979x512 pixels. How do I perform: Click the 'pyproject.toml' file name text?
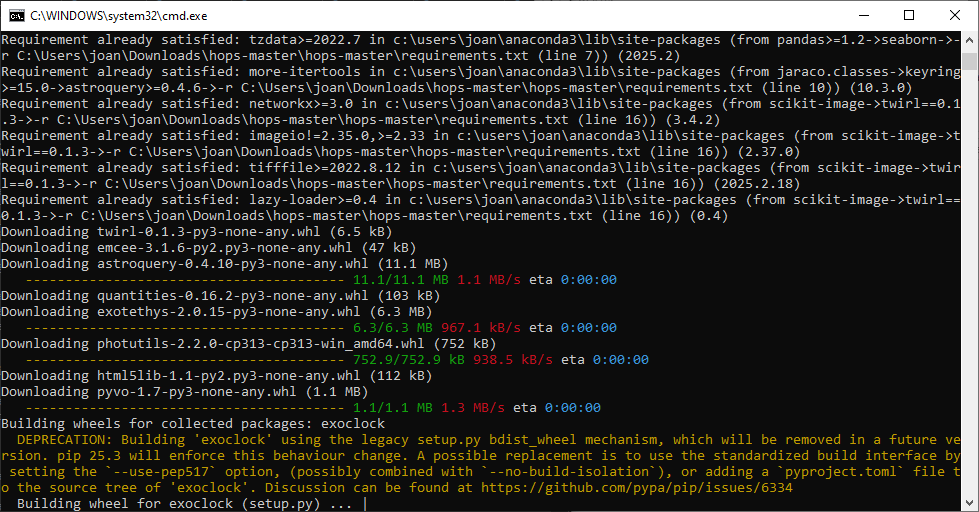841,472
